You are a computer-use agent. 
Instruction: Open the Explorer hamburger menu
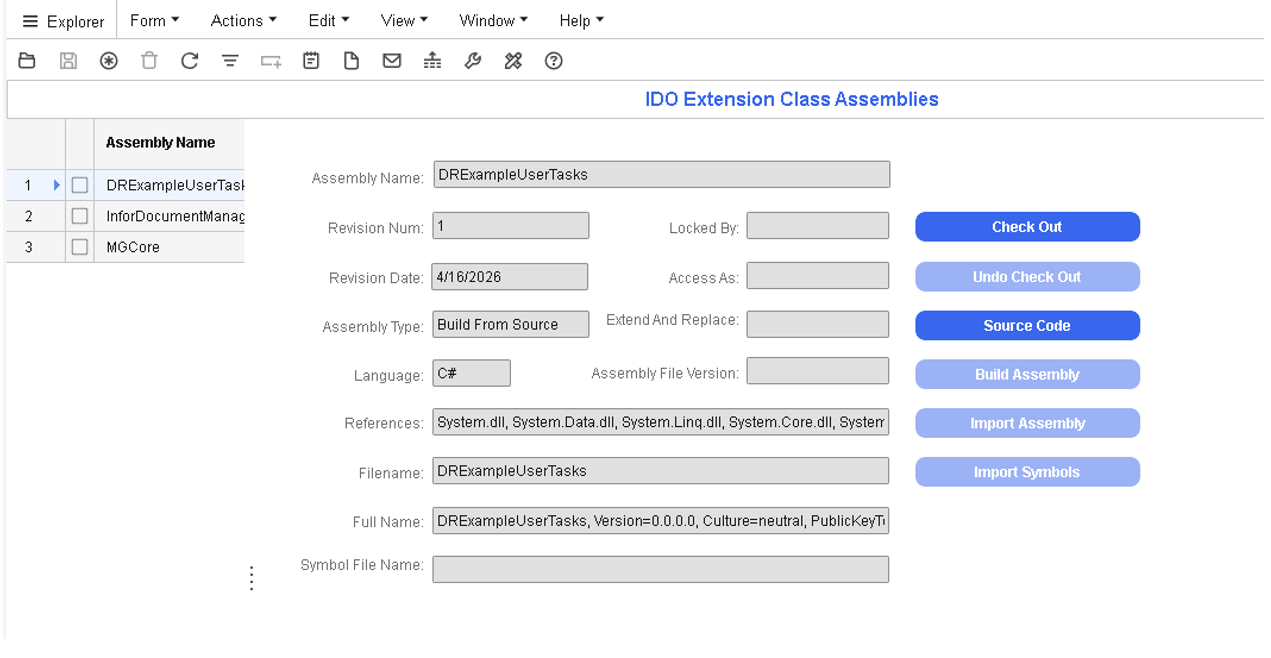click(x=30, y=21)
